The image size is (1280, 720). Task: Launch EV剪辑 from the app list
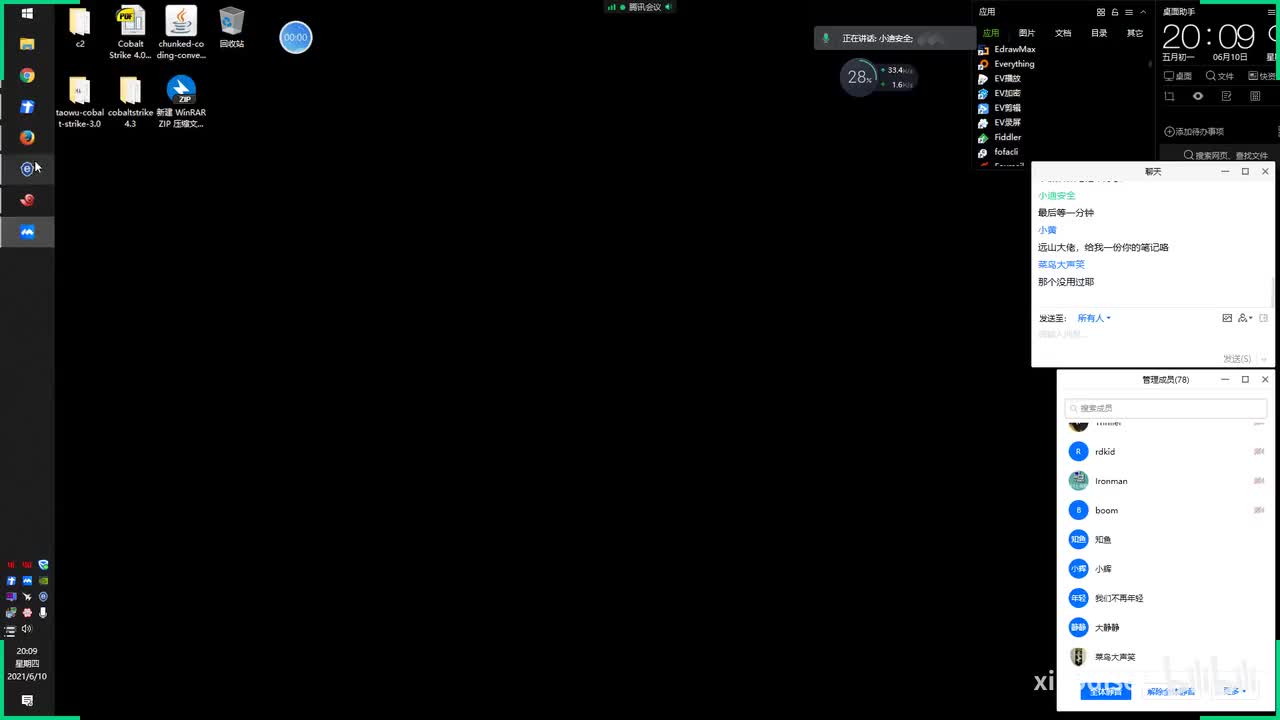pos(1000,108)
